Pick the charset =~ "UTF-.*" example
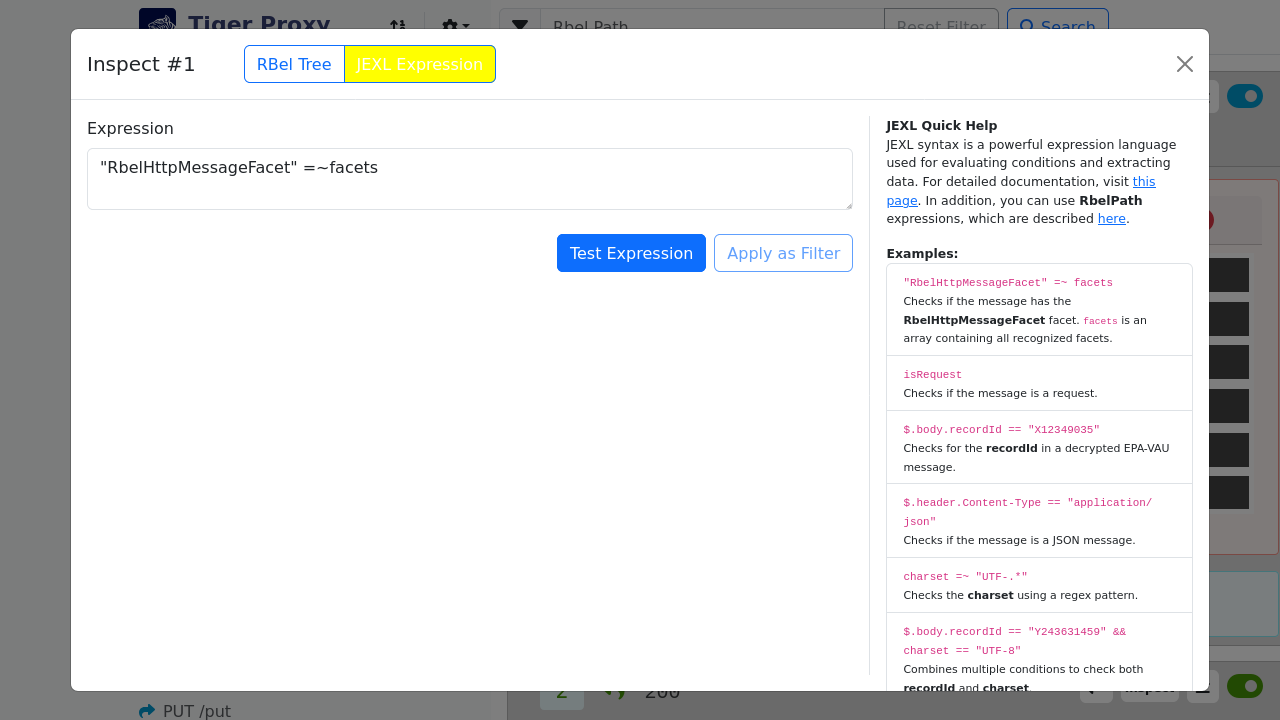Image resolution: width=1280 pixels, height=720 pixels. coord(1039,585)
